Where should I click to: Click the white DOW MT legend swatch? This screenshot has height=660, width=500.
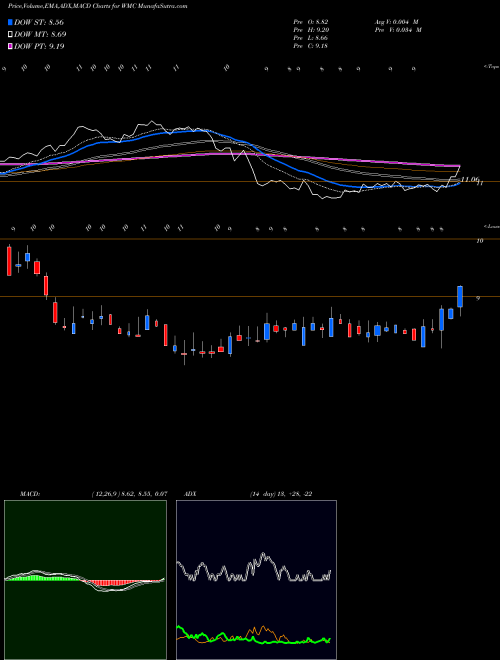coord(10,35)
